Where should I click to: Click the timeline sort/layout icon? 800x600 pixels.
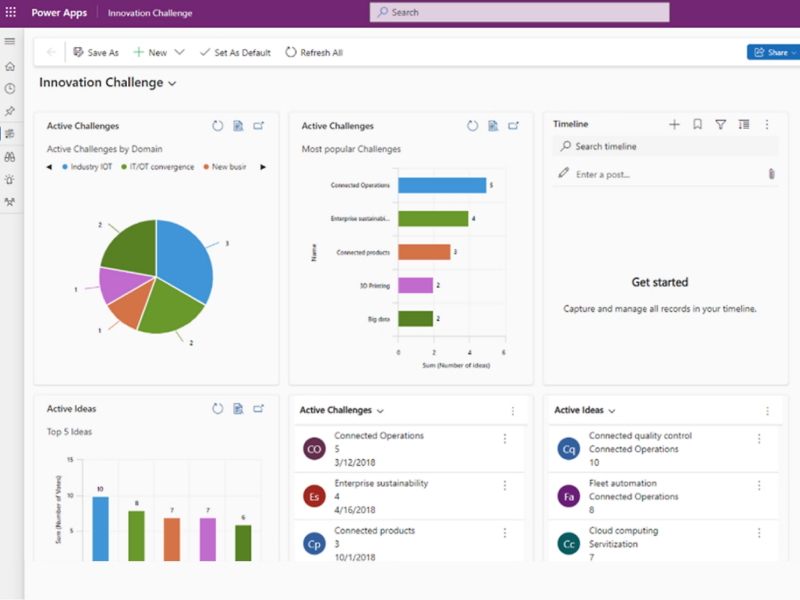click(x=744, y=124)
